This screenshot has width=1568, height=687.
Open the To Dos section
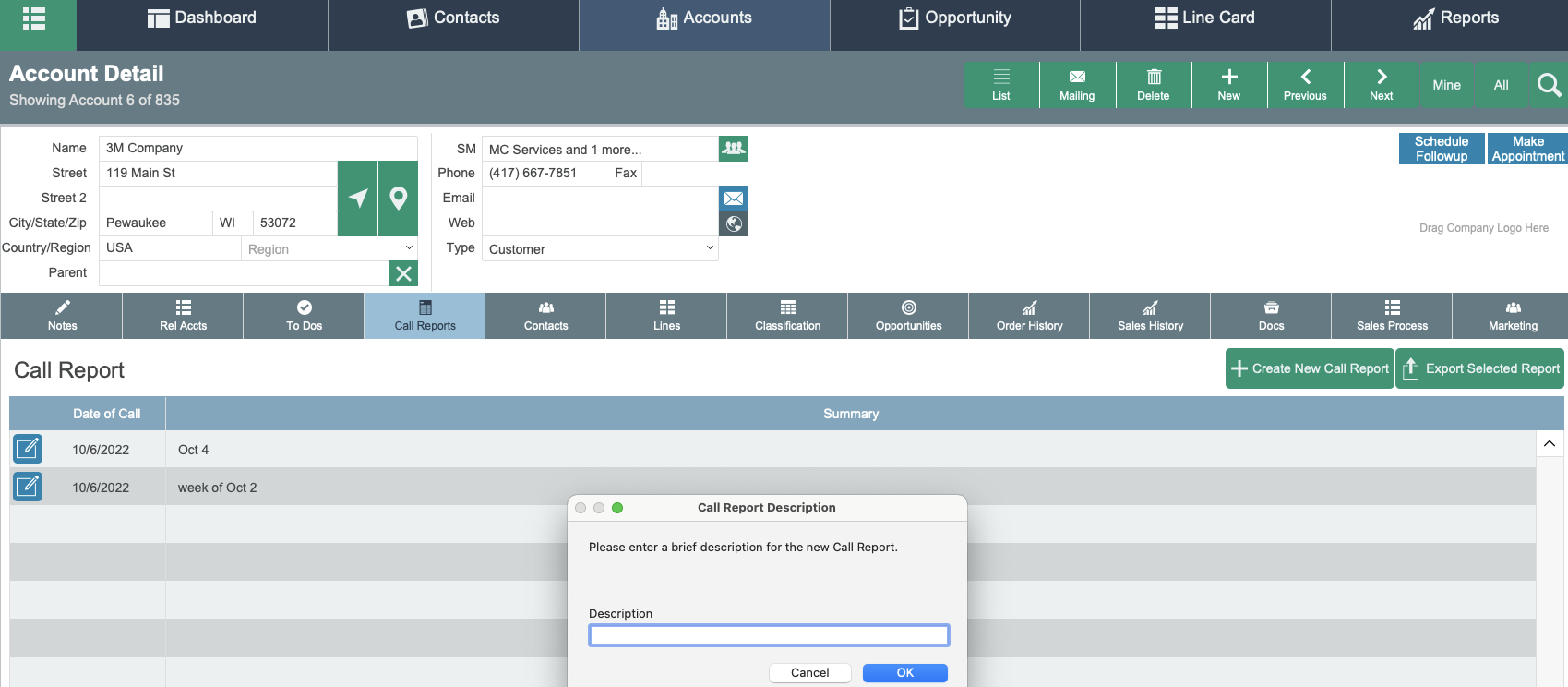(x=304, y=316)
